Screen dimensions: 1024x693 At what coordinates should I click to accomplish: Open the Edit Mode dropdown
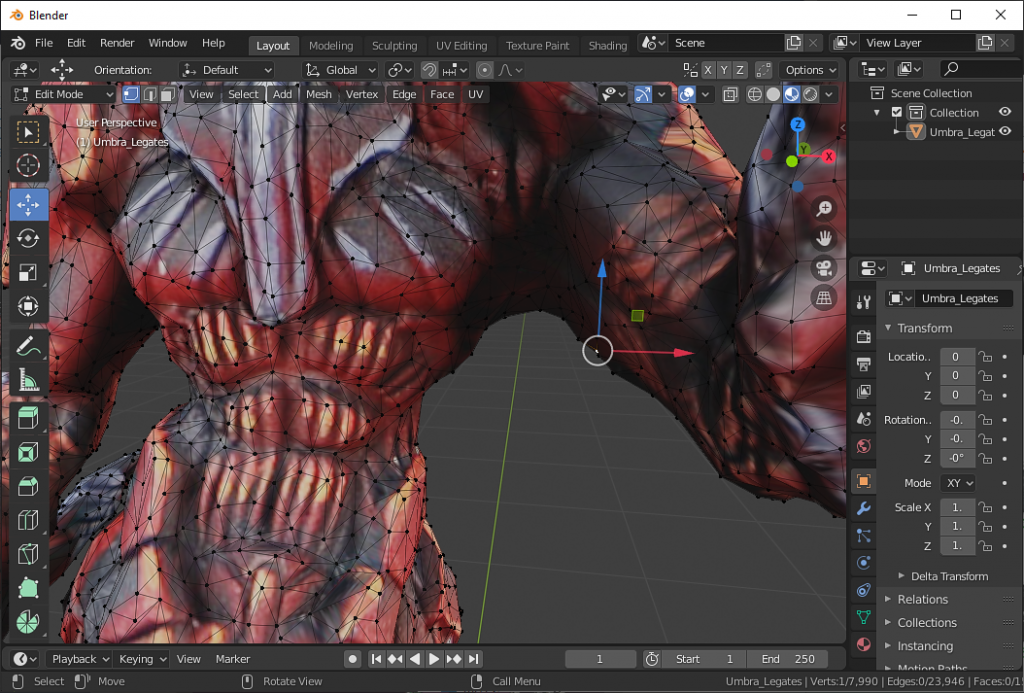62,93
